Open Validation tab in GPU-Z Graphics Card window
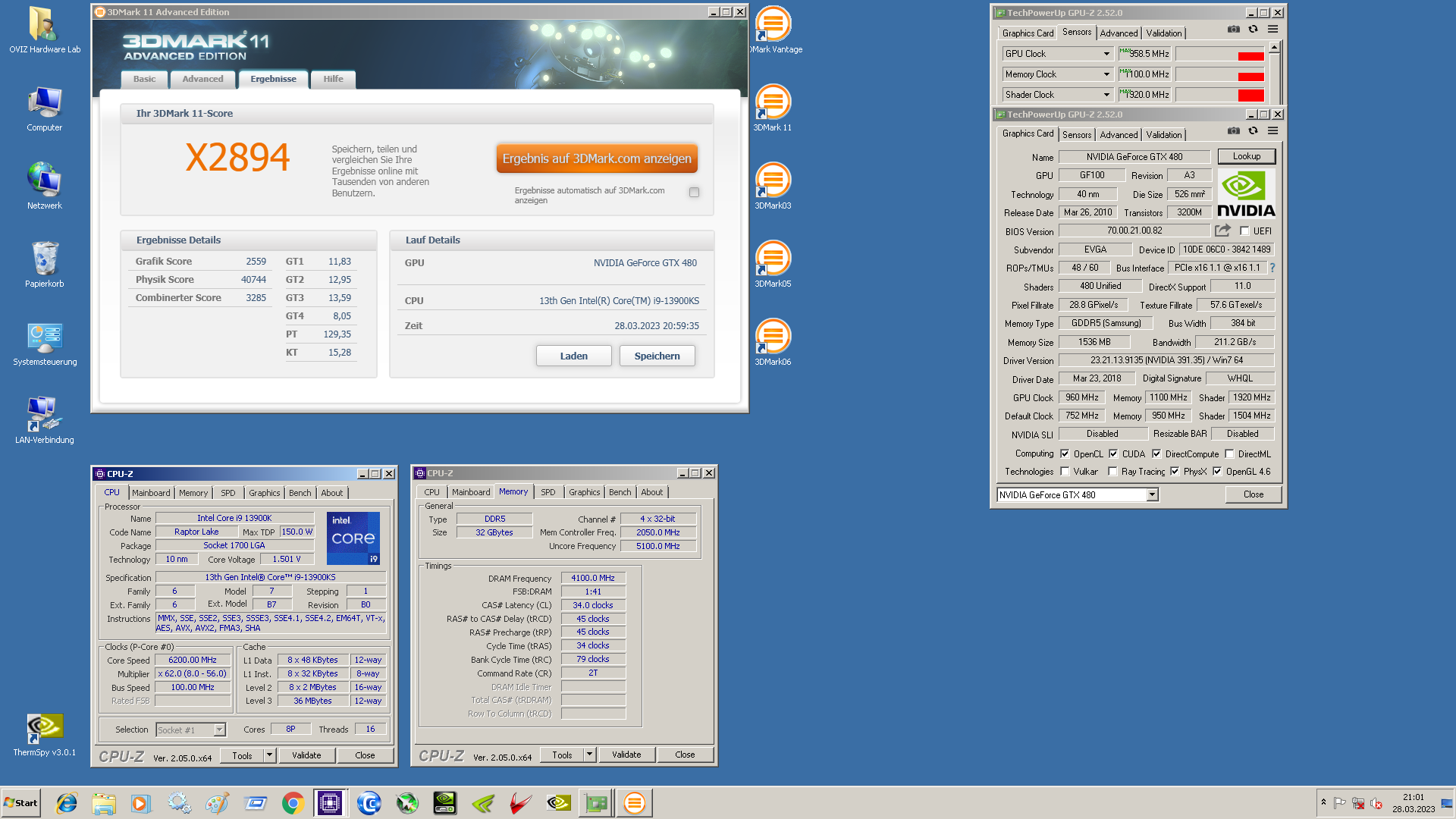This screenshot has height=819, width=1456. (x=1164, y=135)
